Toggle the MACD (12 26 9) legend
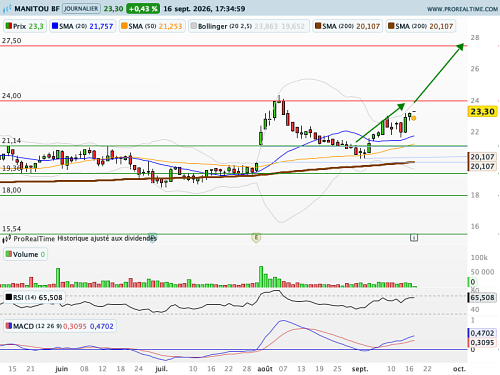This screenshot has width=500, height=375. (x=60, y=326)
